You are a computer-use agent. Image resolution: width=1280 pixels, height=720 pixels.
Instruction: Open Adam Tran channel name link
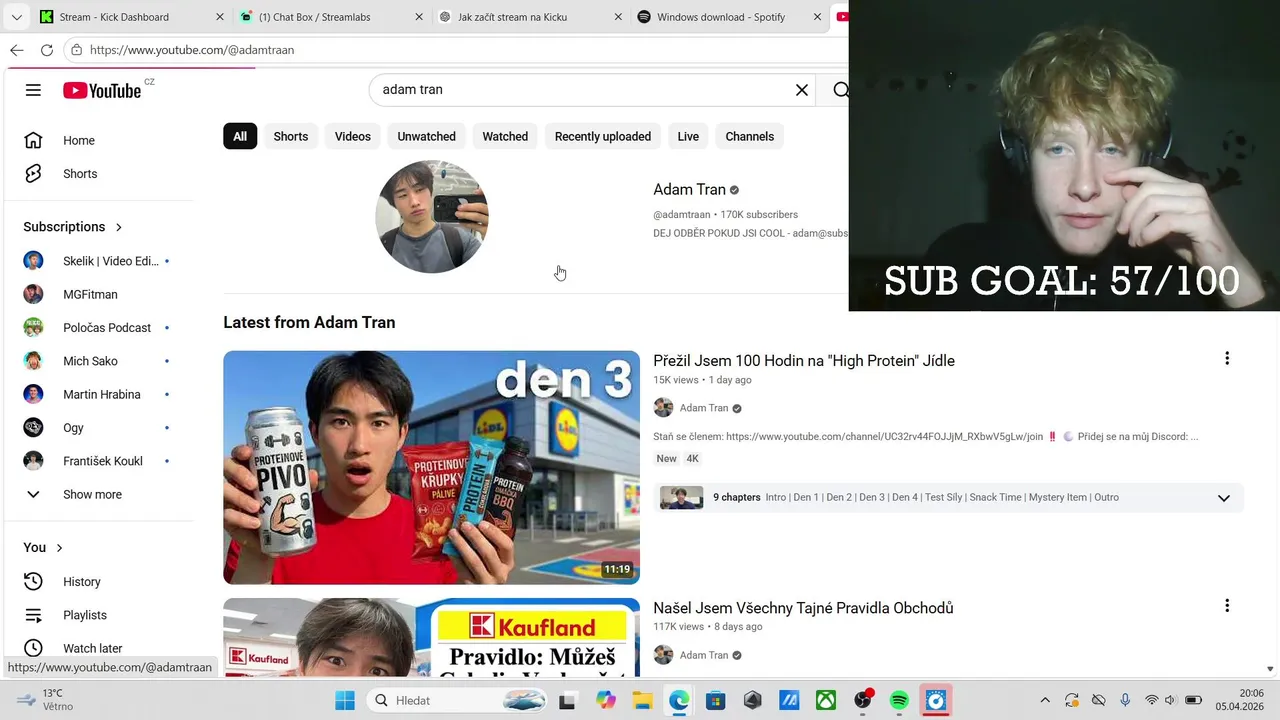[689, 190]
